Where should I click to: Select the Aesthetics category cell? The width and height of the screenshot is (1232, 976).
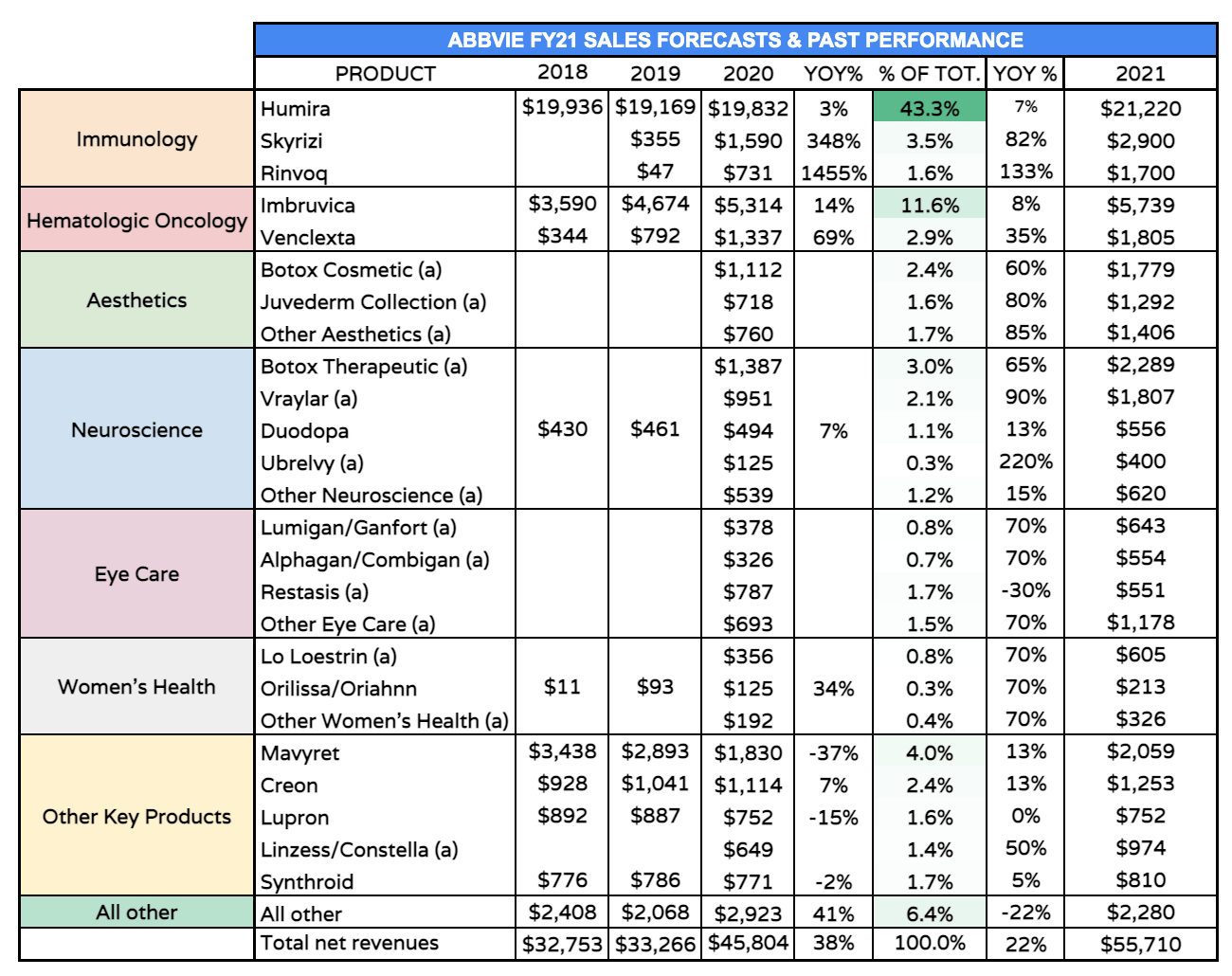pyautogui.click(x=136, y=300)
